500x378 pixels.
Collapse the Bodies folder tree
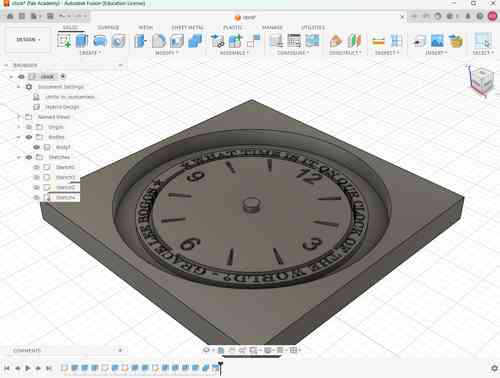19,137
